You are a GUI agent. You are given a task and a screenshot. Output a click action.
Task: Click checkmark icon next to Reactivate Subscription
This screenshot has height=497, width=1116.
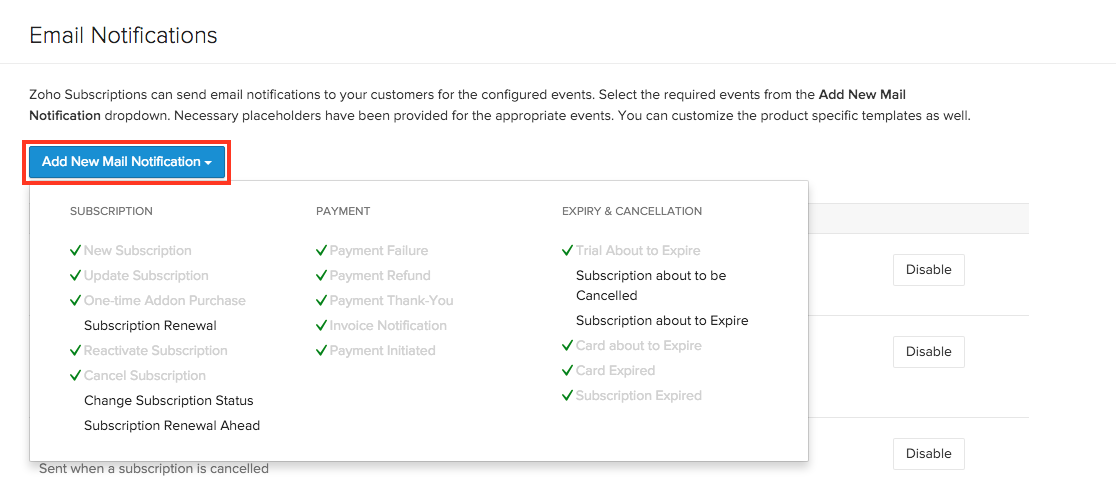point(76,351)
